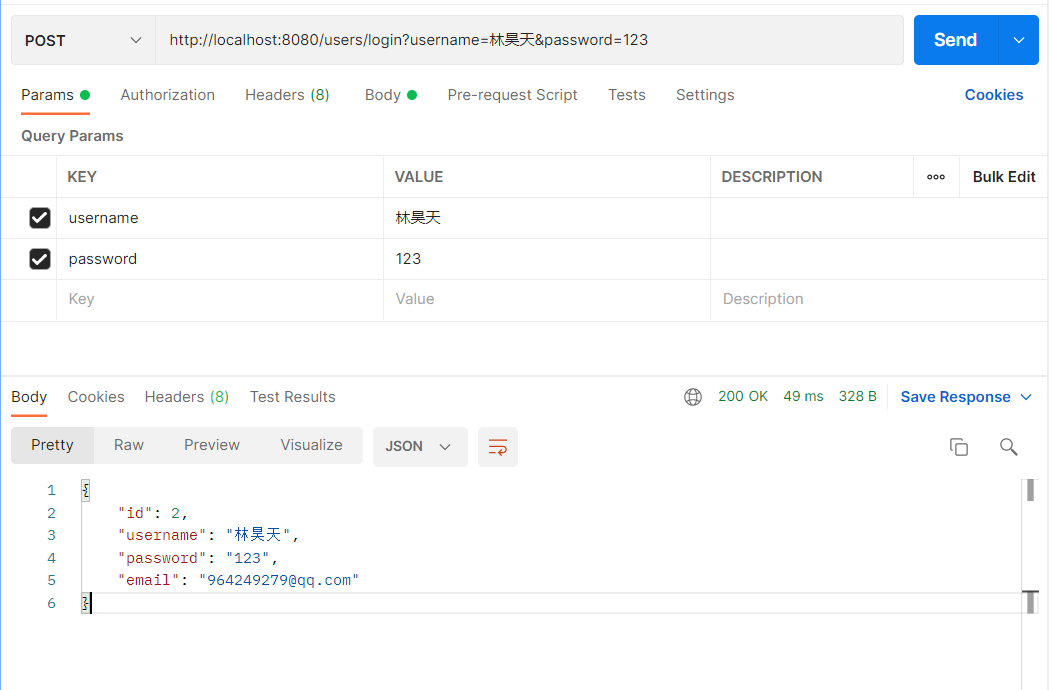This screenshot has height=690, width=1053.
Task: Open the response Headers (8) tab
Action: pos(187,397)
